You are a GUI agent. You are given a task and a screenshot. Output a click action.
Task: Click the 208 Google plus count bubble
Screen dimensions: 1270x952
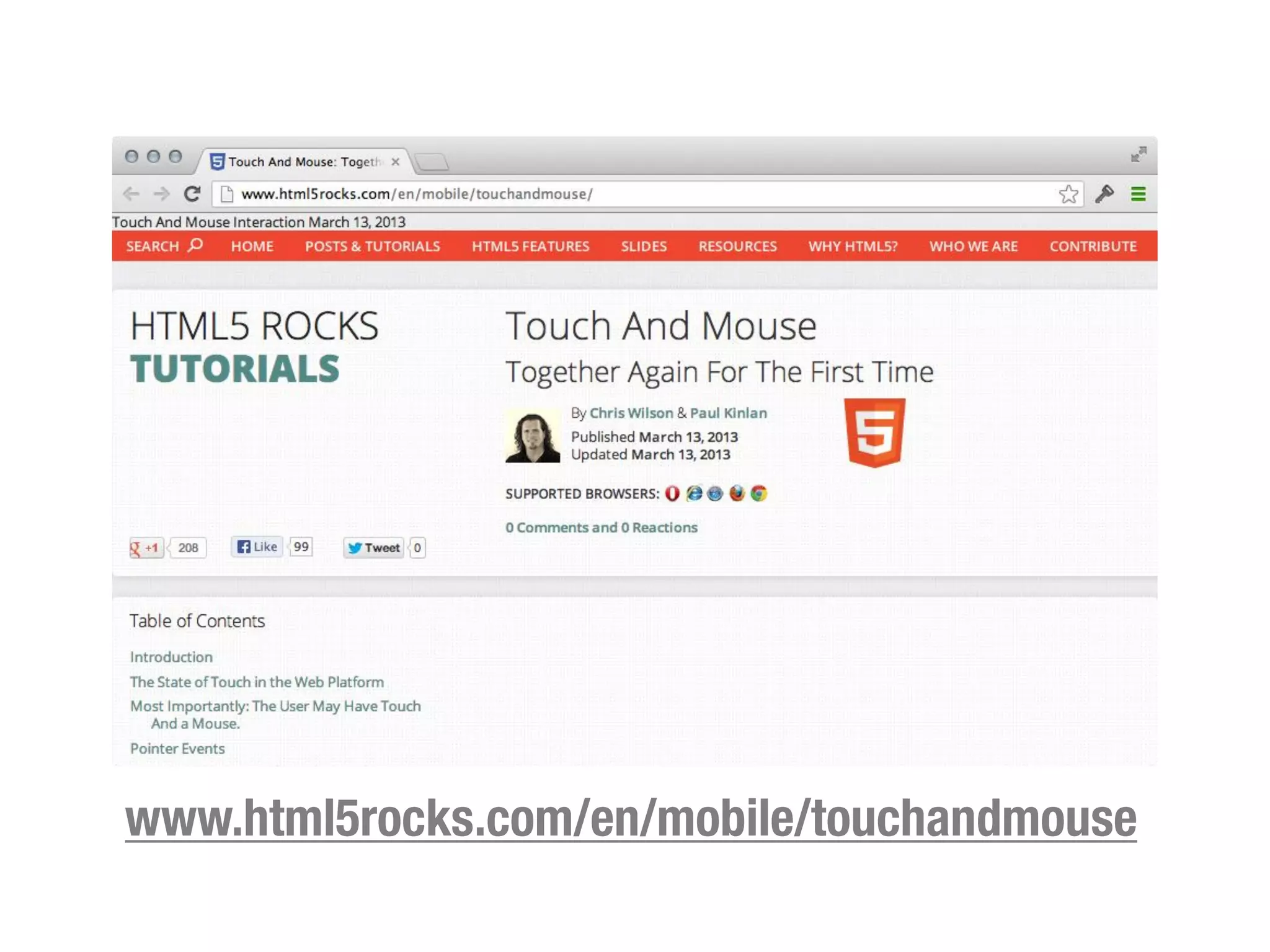click(x=188, y=548)
